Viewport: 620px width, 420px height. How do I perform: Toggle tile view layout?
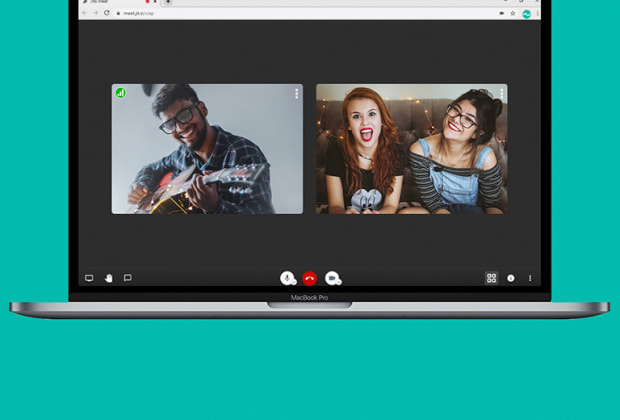click(x=491, y=278)
